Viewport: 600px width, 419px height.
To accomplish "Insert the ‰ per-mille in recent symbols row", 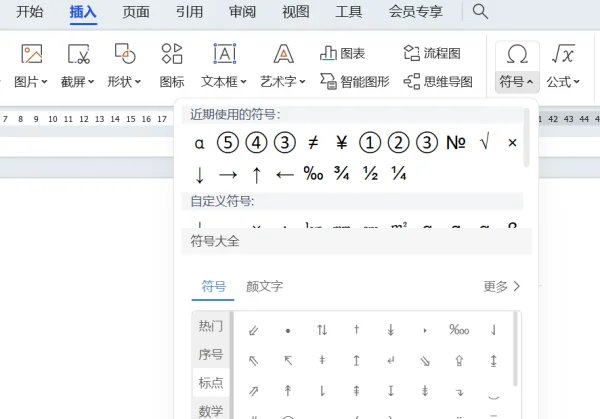I will click(x=313, y=173).
